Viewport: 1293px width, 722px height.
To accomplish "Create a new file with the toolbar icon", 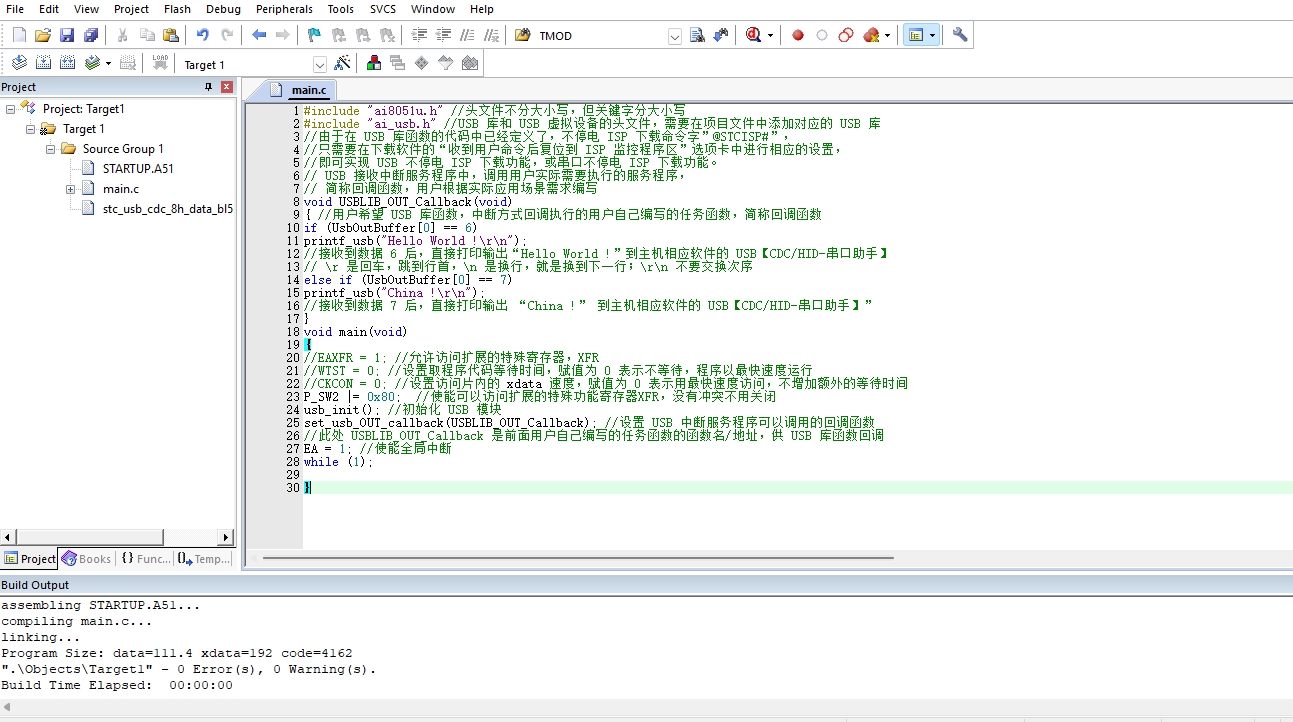I will (19, 35).
